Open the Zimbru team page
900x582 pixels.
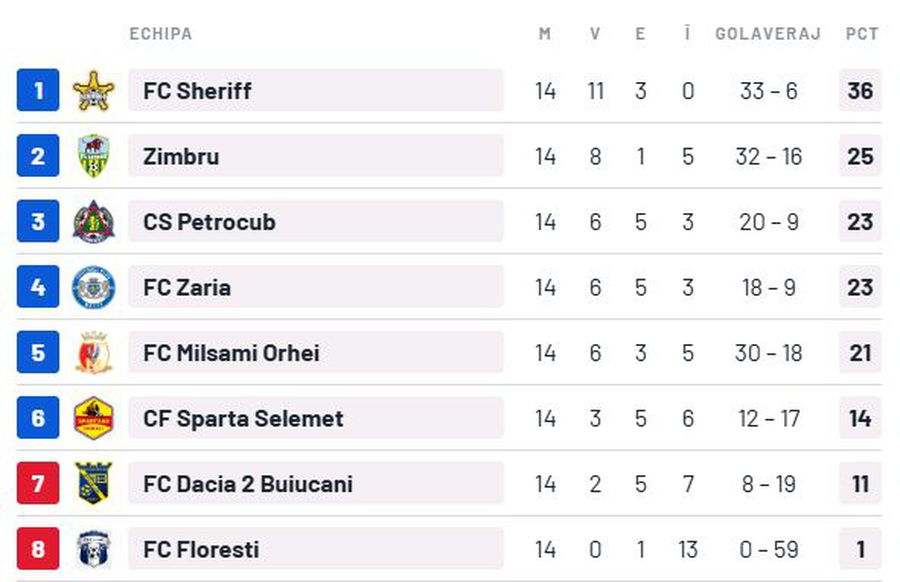point(181,157)
